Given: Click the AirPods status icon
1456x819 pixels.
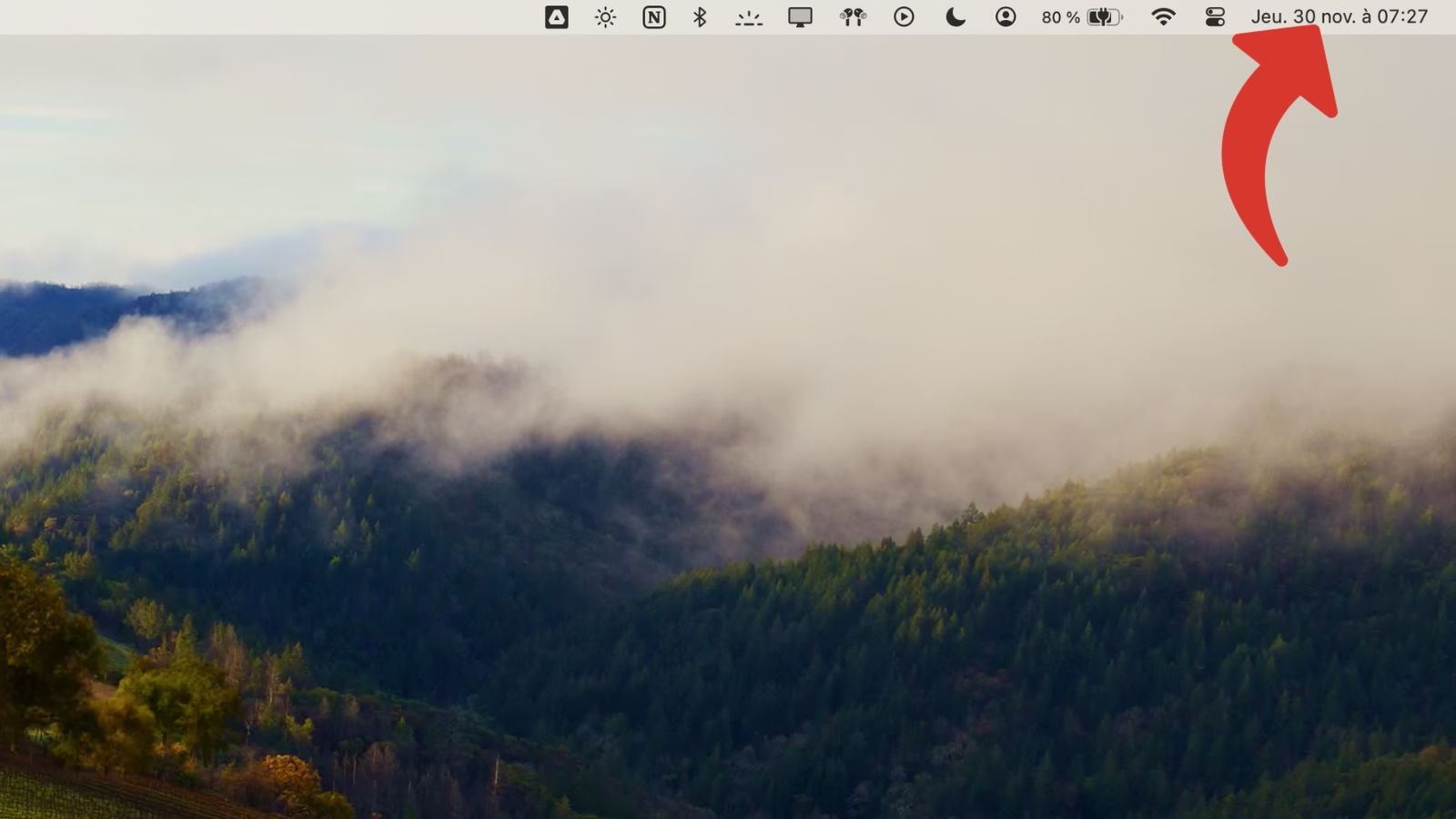Looking at the screenshot, I should (851, 16).
